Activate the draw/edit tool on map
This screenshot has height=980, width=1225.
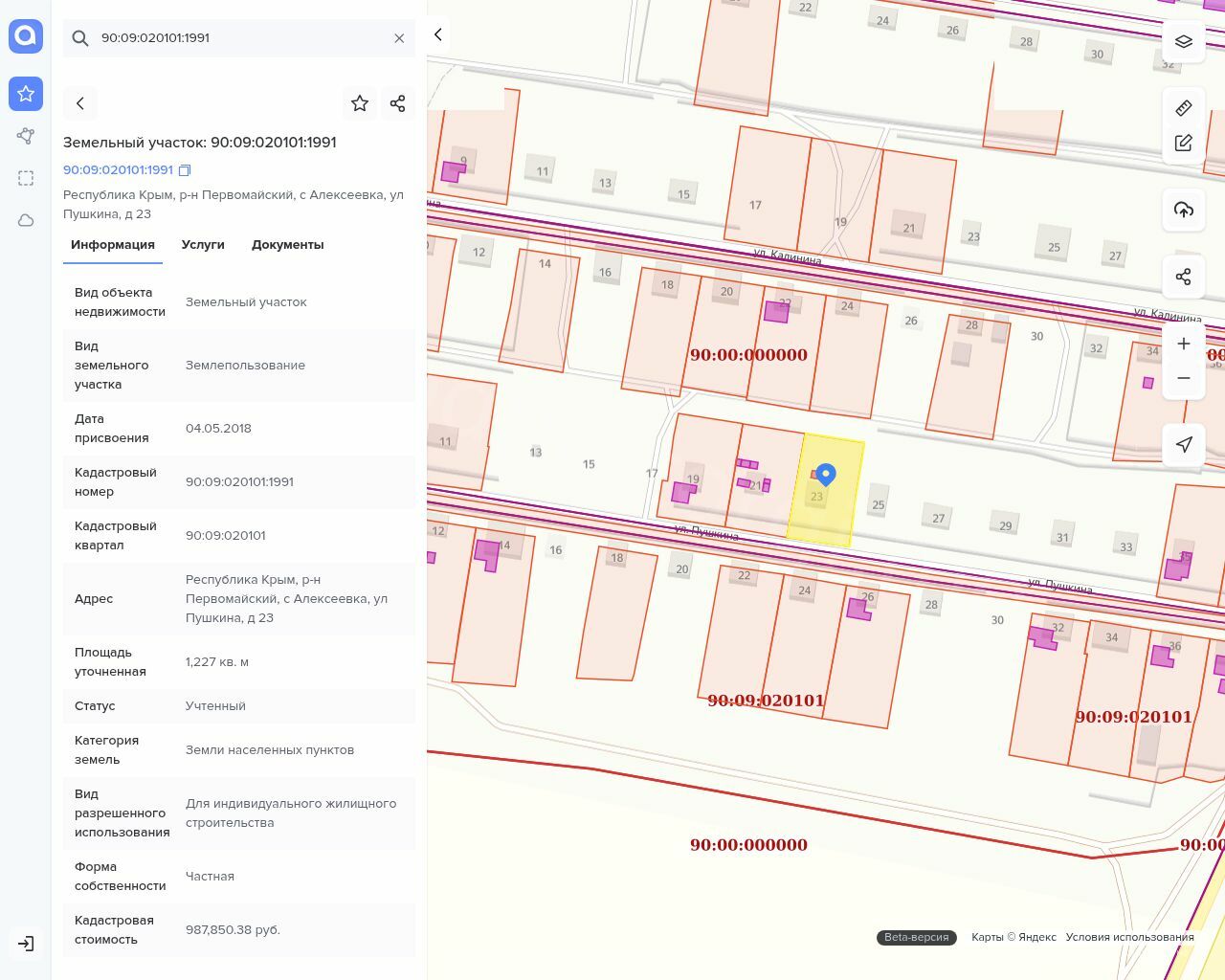coord(1184,143)
